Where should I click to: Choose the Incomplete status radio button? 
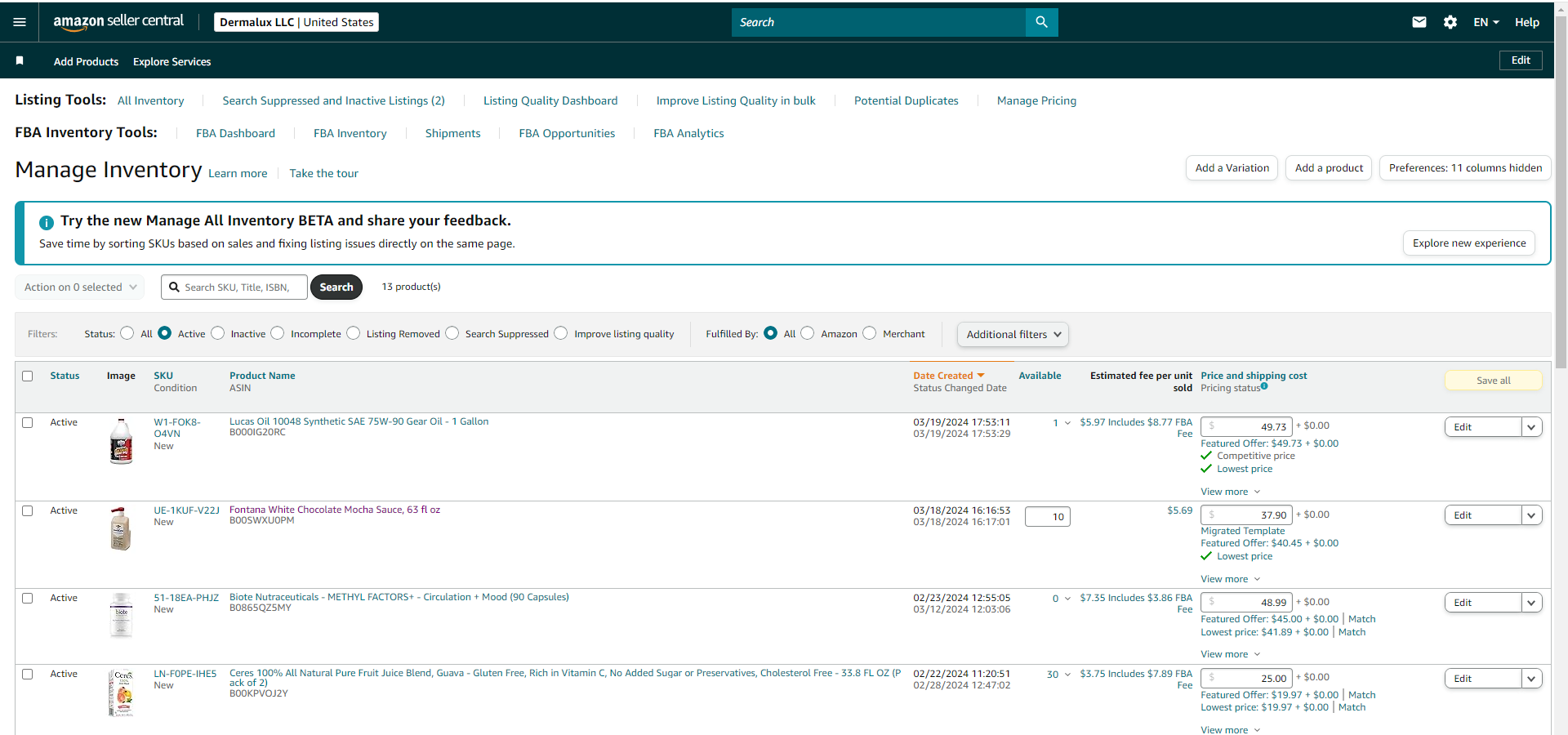[x=278, y=333]
